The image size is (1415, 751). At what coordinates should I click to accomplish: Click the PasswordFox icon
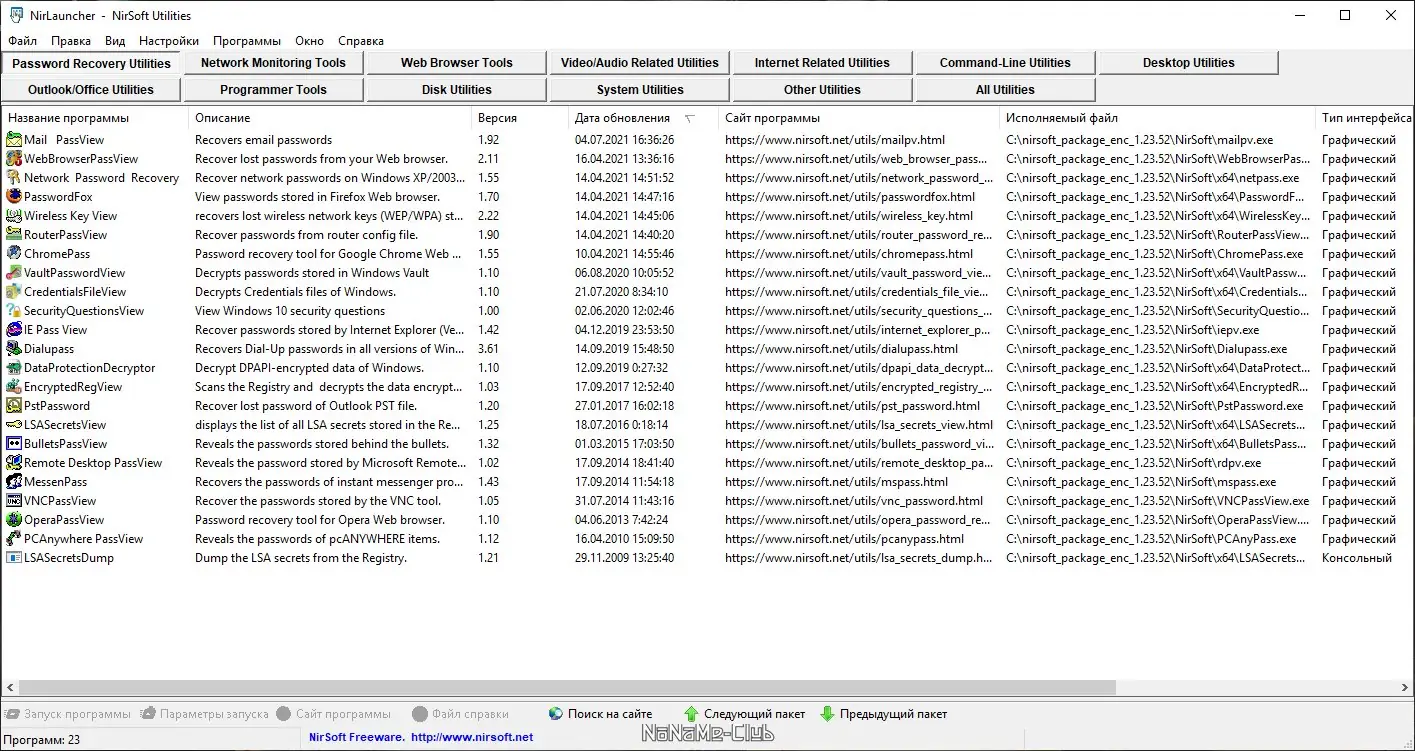tap(14, 197)
